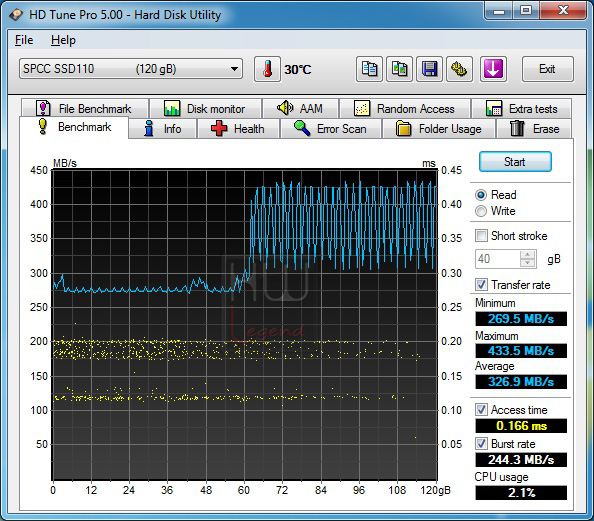Go to the Erase tab
The height and width of the screenshot is (521, 594).
point(534,129)
